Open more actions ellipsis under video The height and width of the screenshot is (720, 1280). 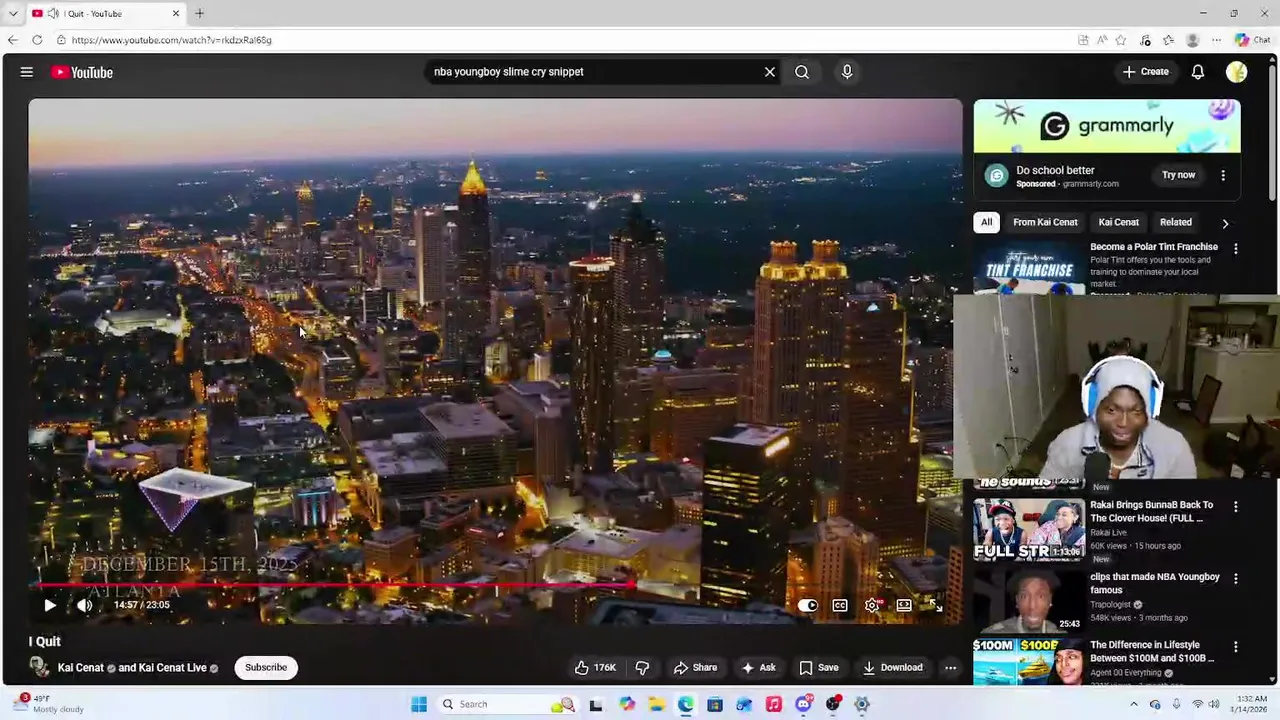[951, 667]
